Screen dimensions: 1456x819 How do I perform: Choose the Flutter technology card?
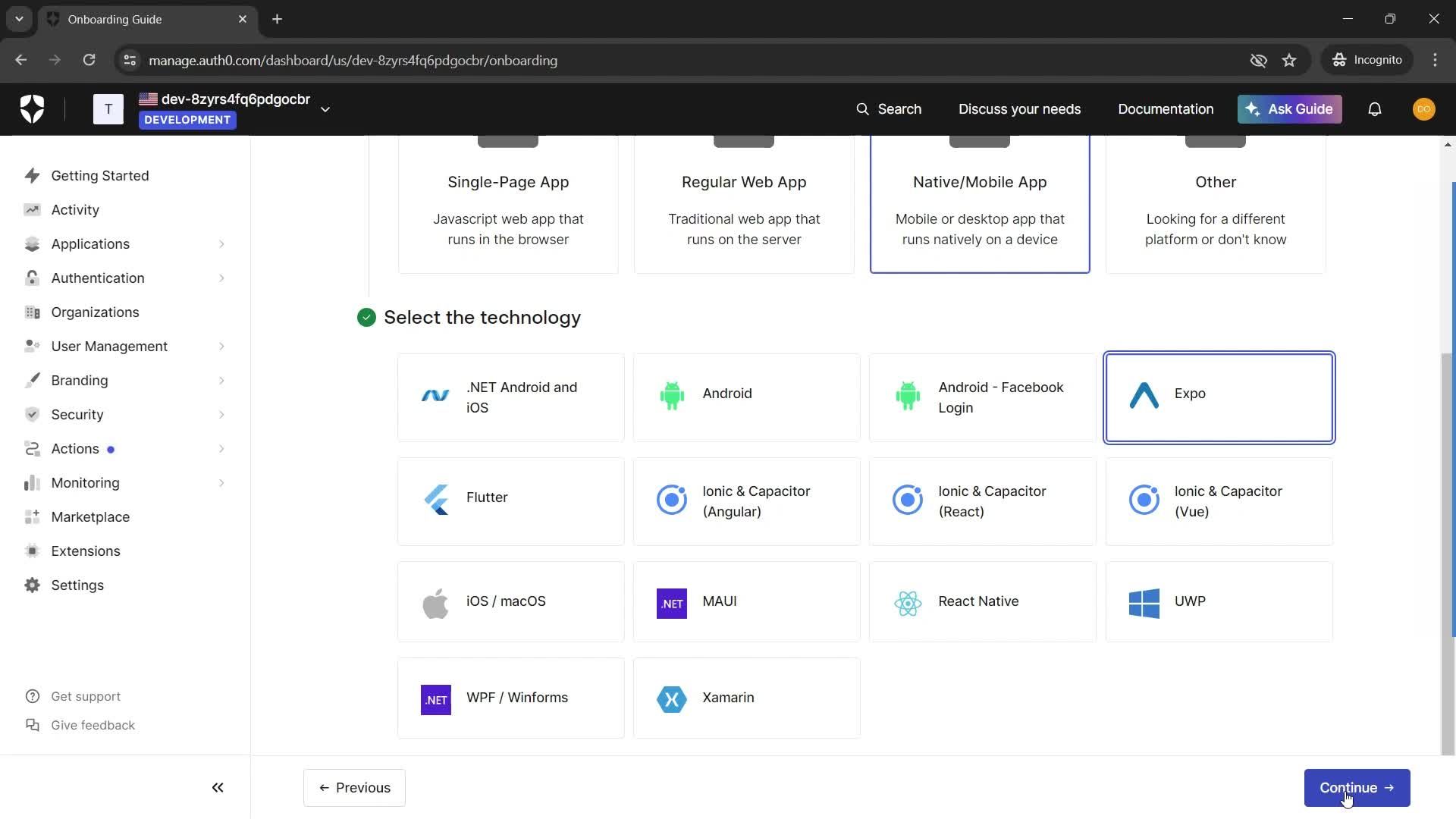tap(511, 501)
